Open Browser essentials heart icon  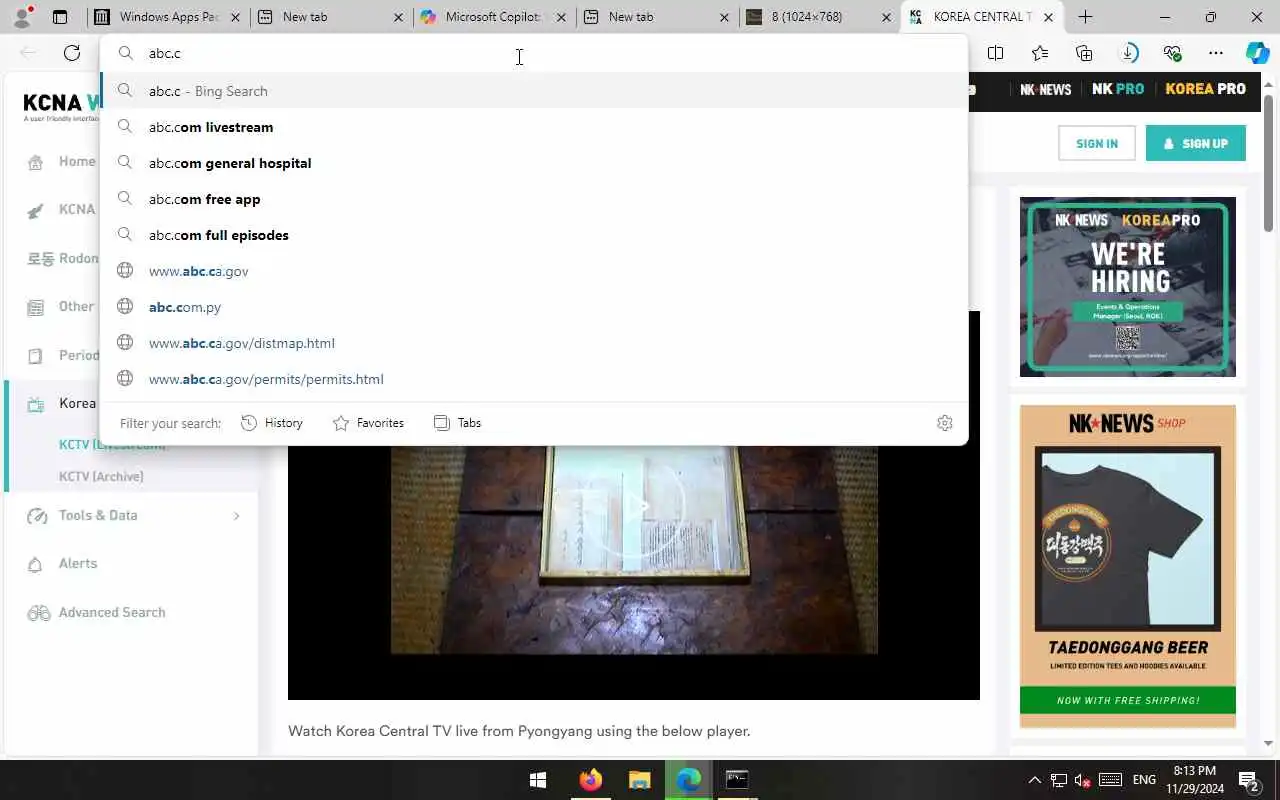coord(1172,53)
